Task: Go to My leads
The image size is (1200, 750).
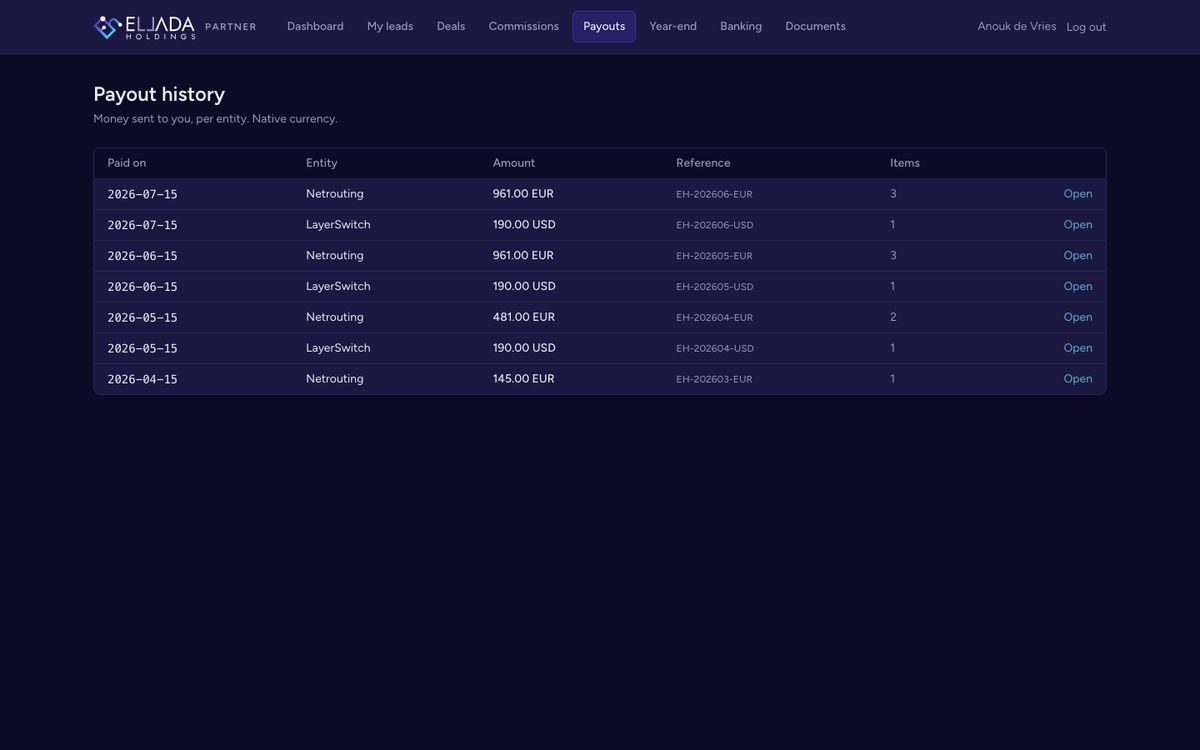Action: pos(390,27)
